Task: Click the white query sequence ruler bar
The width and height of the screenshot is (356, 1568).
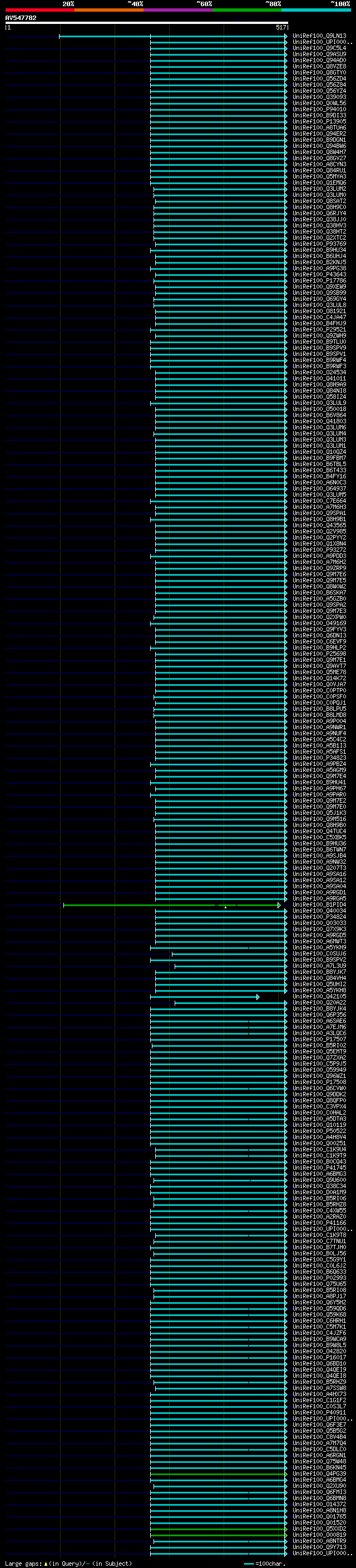Action: click(x=147, y=22)
